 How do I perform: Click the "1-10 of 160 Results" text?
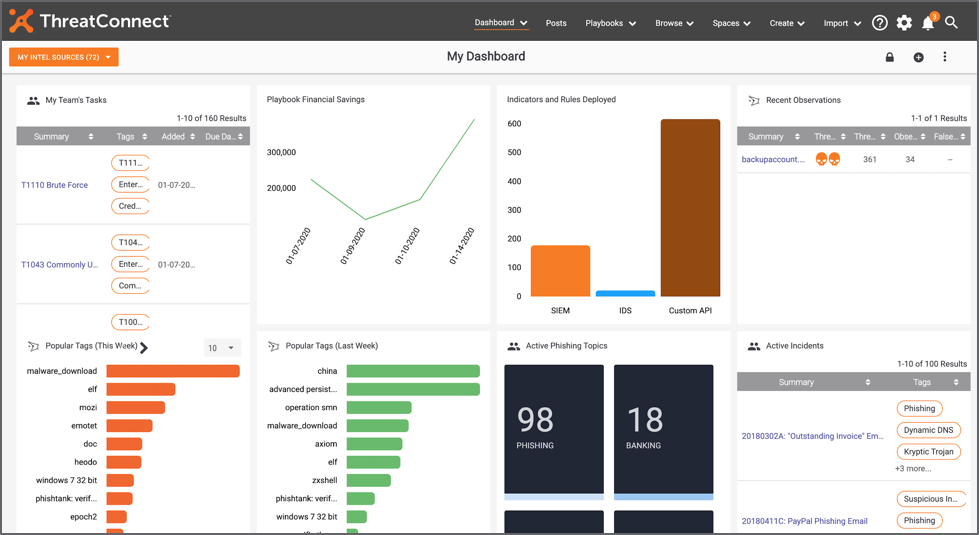coord(211,118)
